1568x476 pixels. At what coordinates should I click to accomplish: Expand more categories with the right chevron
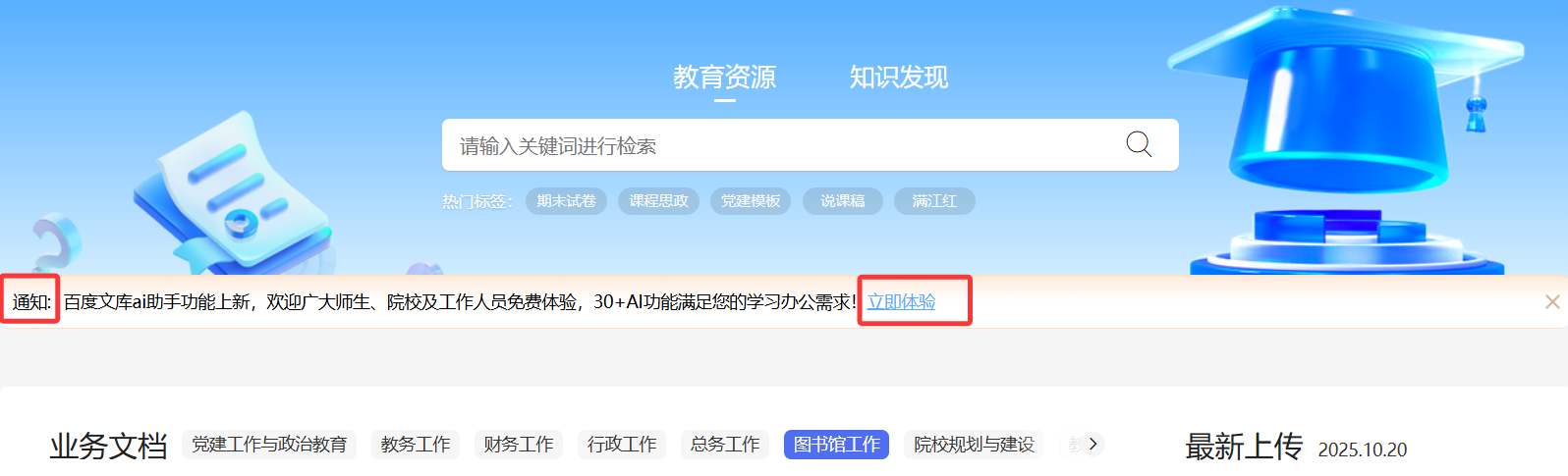pyautogui.click(x=1092, y=444)
